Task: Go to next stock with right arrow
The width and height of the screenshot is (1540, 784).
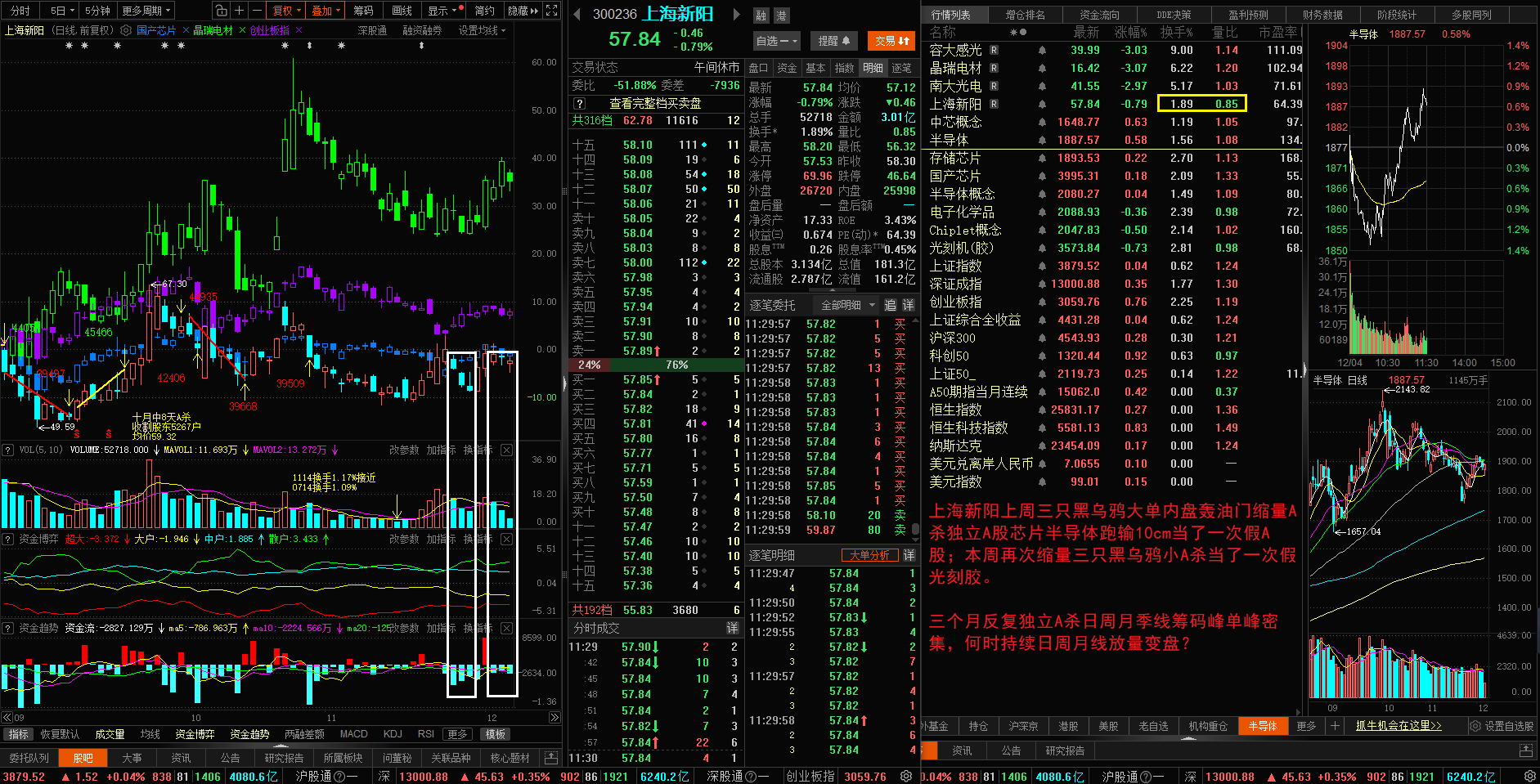Action: tap(736, 14)
